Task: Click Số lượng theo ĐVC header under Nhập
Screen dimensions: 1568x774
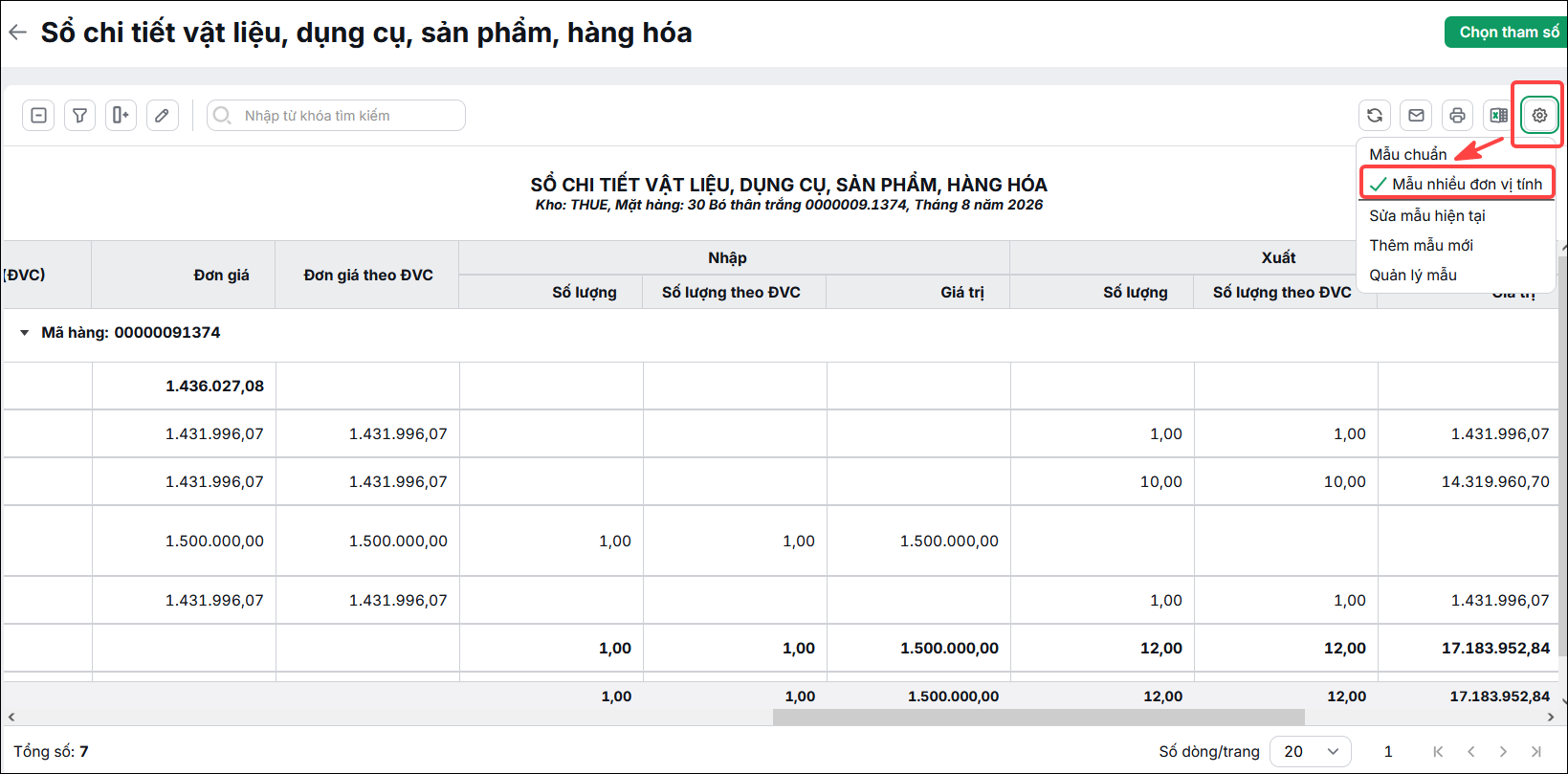Action: coord(735,292)
